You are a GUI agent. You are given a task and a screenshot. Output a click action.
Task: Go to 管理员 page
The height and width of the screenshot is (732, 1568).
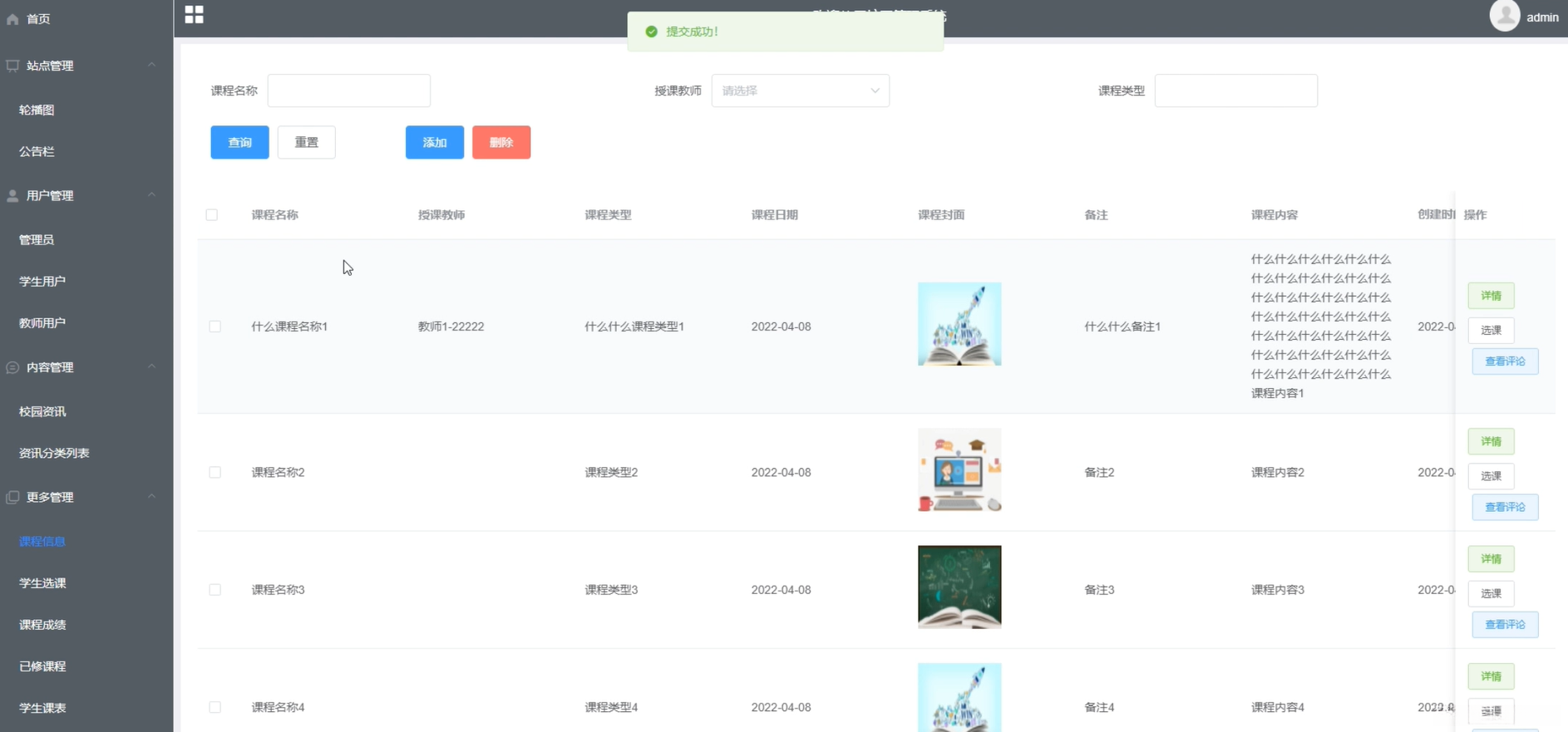click(37, 239)
